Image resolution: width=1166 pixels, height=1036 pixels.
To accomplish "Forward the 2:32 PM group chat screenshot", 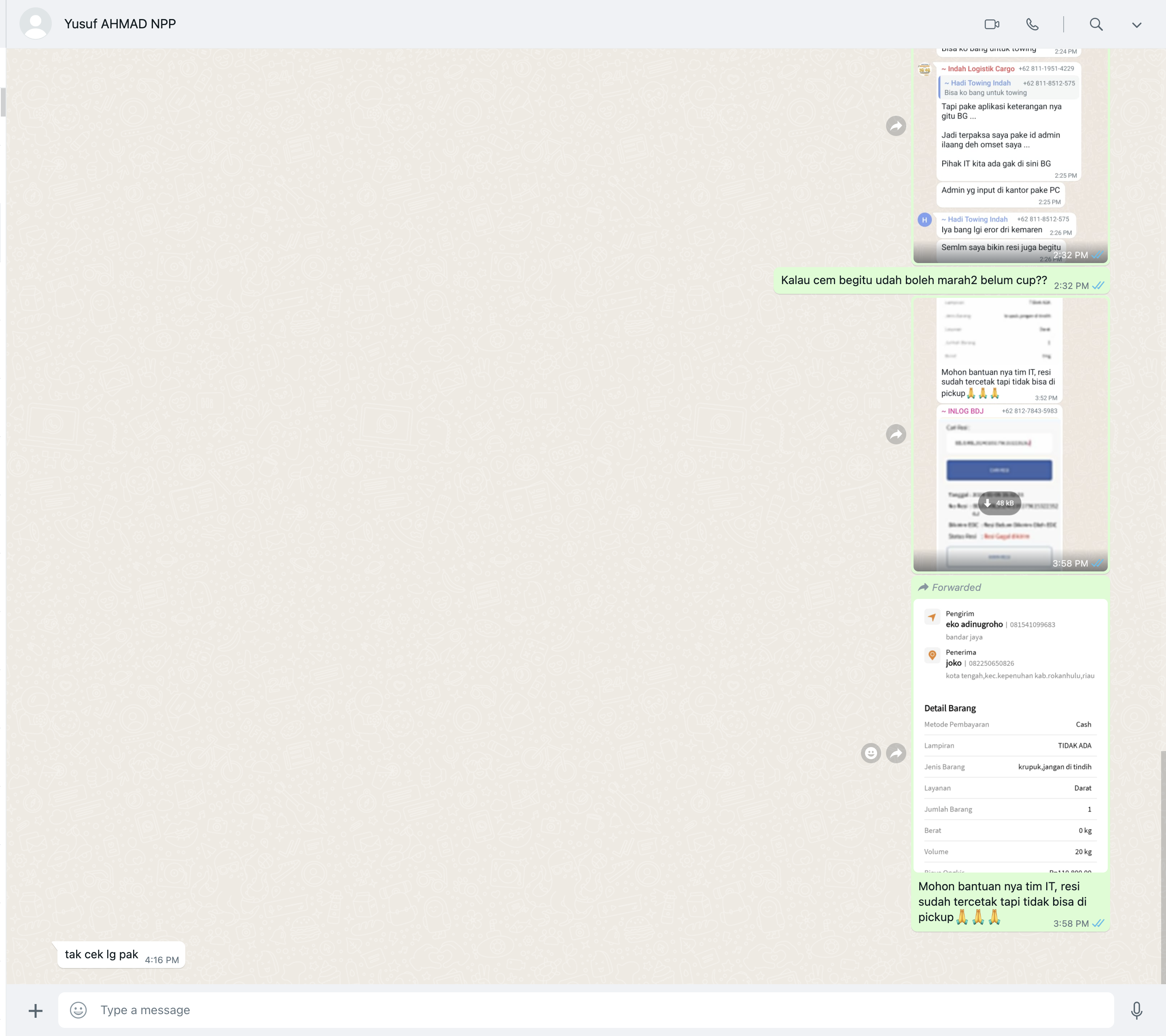I will 896,126.
